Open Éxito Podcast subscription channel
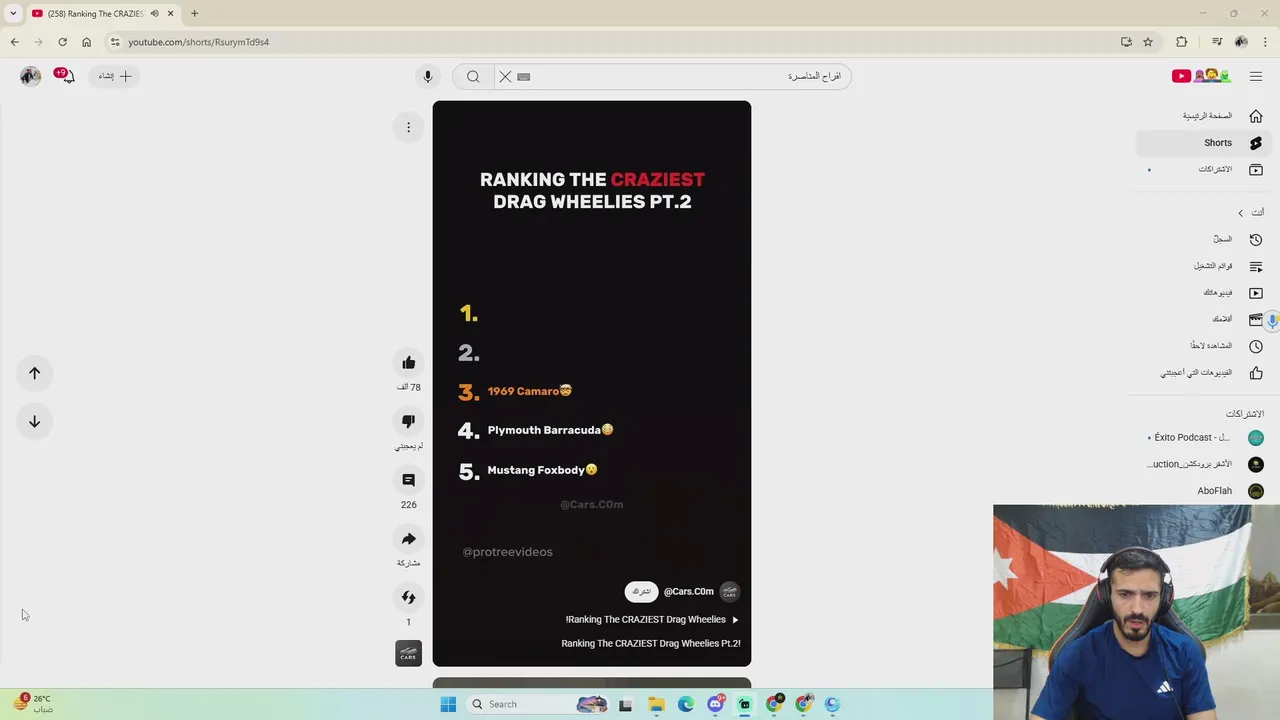1280x720 pixels. [x=1204, y=438]
